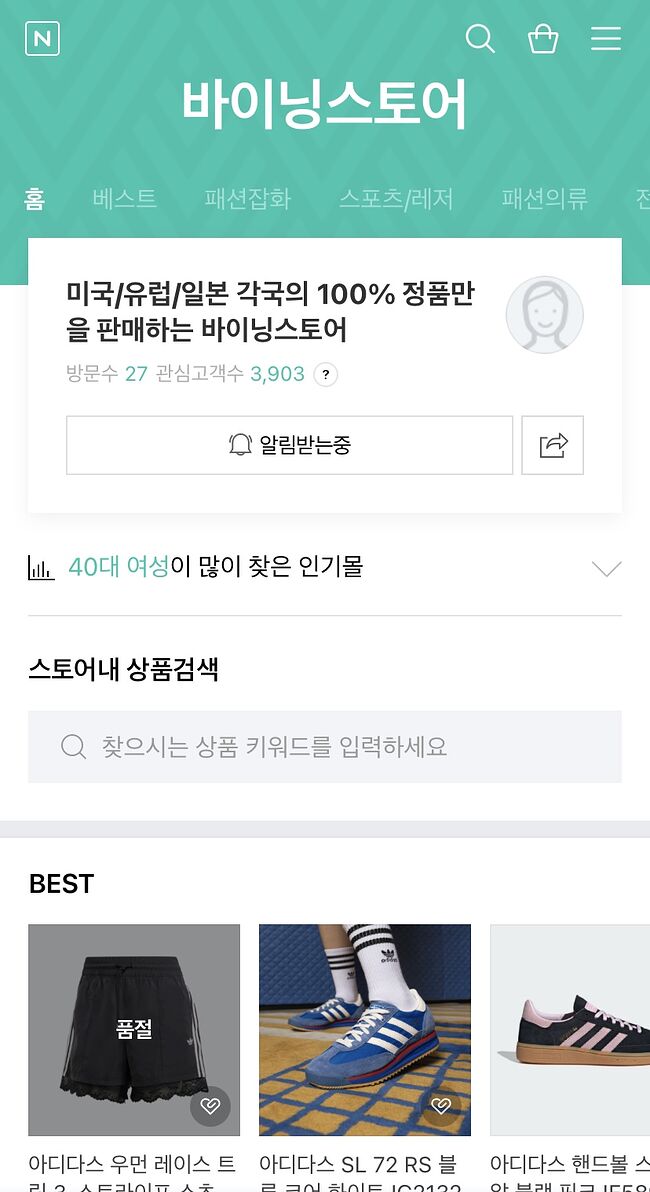The width and height of the screenshot is (650, 1192).
Task: Click the in-store product search field
Action: coord(325,747)
